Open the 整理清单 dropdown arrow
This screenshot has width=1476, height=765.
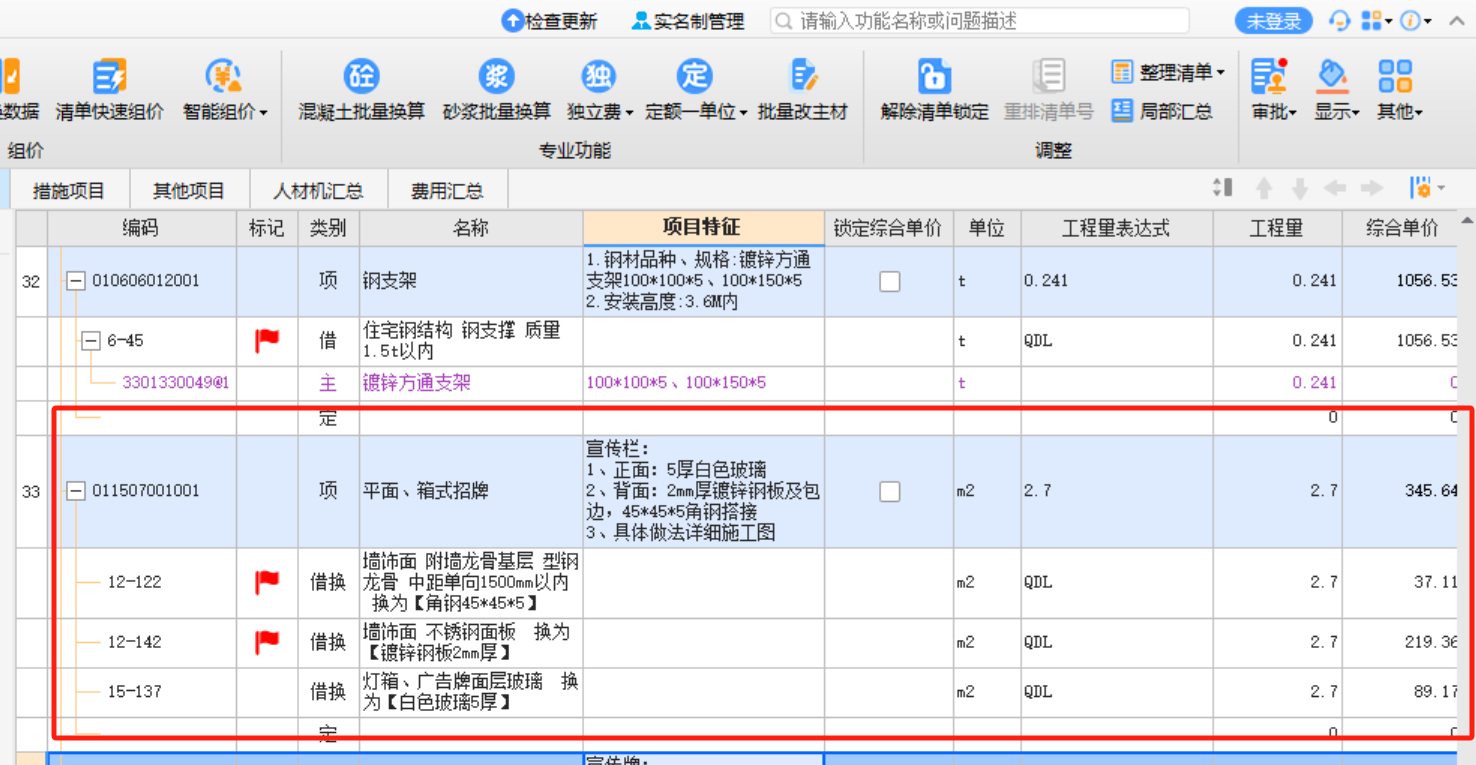[x=1221, y=73]
